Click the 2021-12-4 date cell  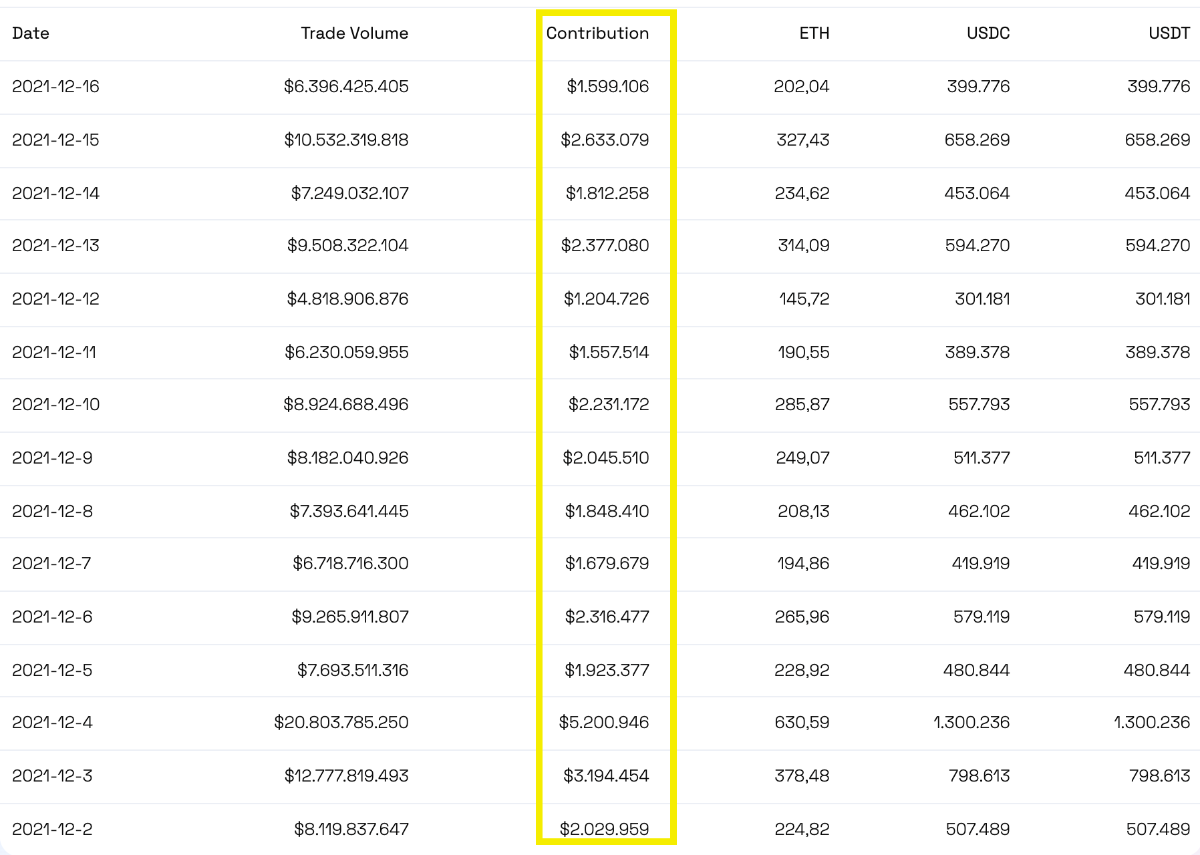coord(52,722)
